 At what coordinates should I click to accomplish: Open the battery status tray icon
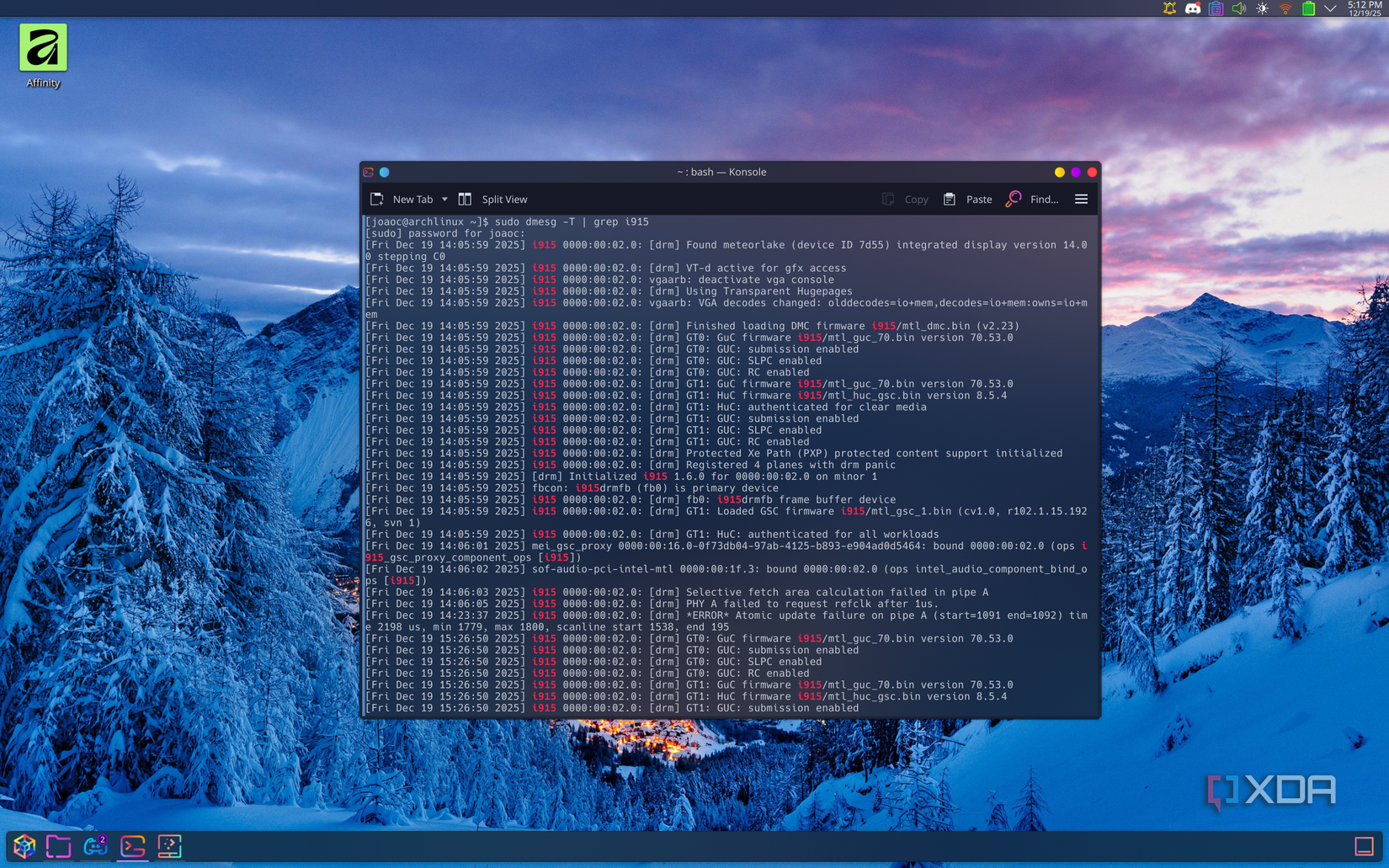coord(1308,8)
